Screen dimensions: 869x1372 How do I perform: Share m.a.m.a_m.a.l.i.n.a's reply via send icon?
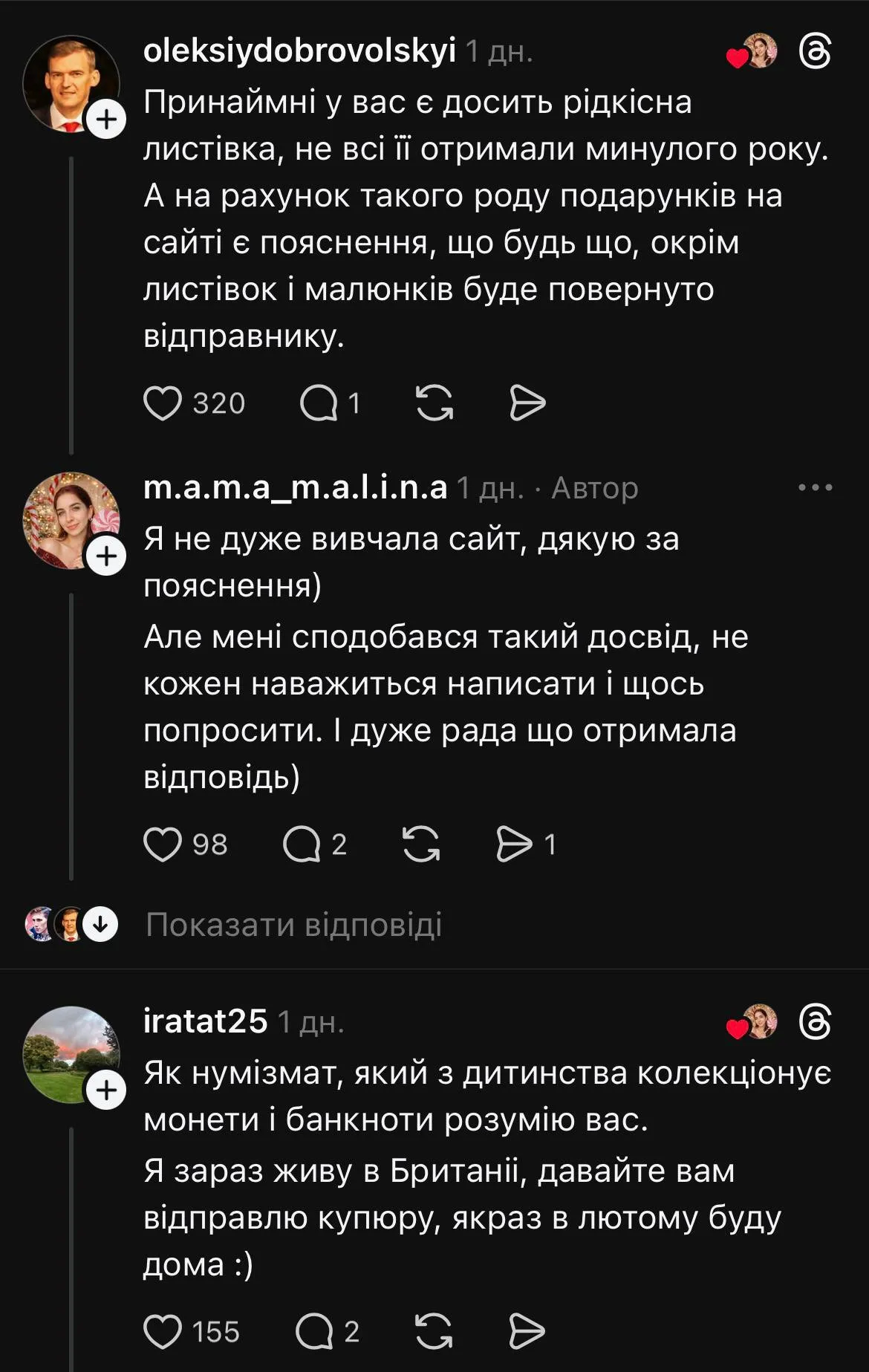(x=515, y=845)
